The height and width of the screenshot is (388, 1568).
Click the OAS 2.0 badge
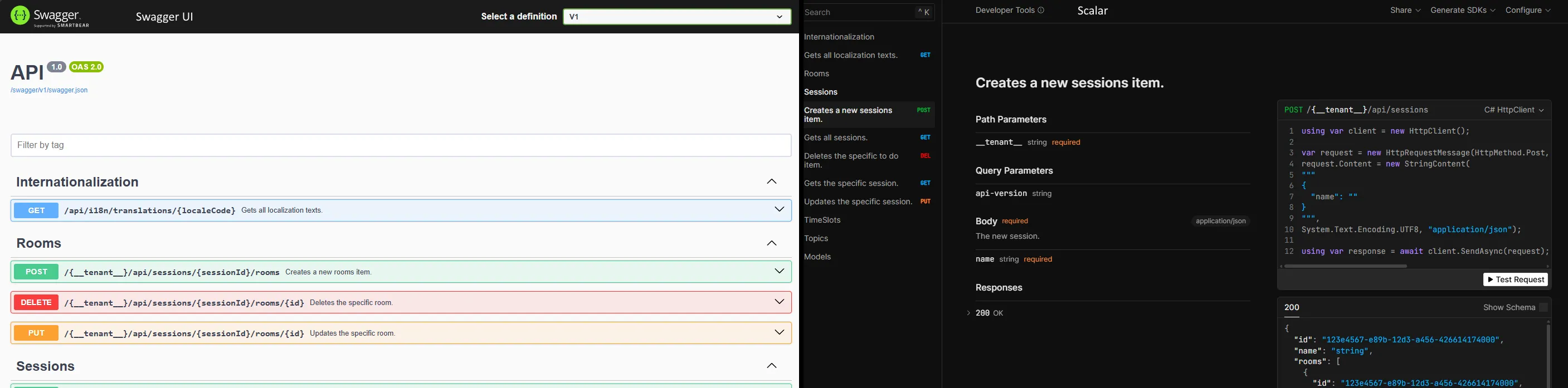pos(86,67)
